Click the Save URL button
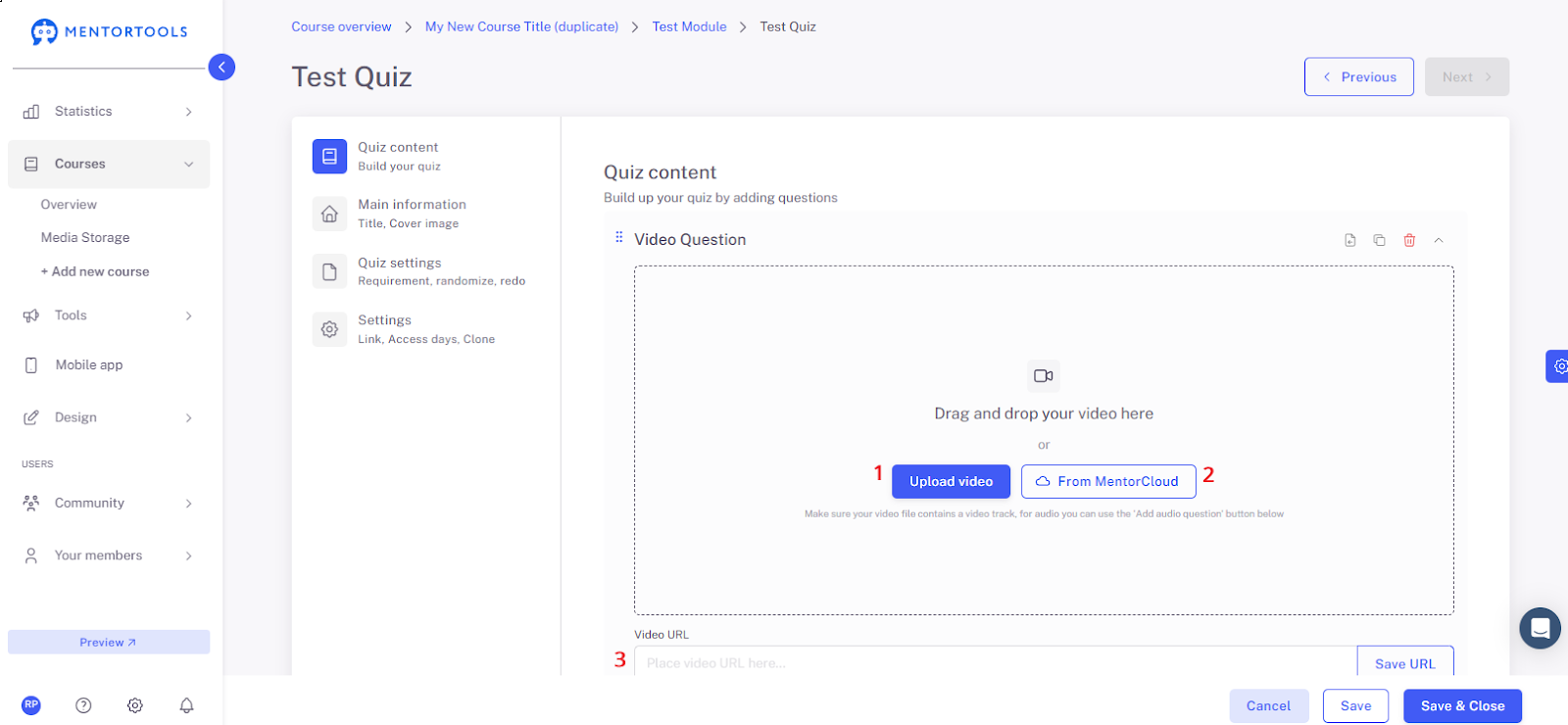Image resolution: width=1568 pixels, height=725 pixels. coord(1405,662)
